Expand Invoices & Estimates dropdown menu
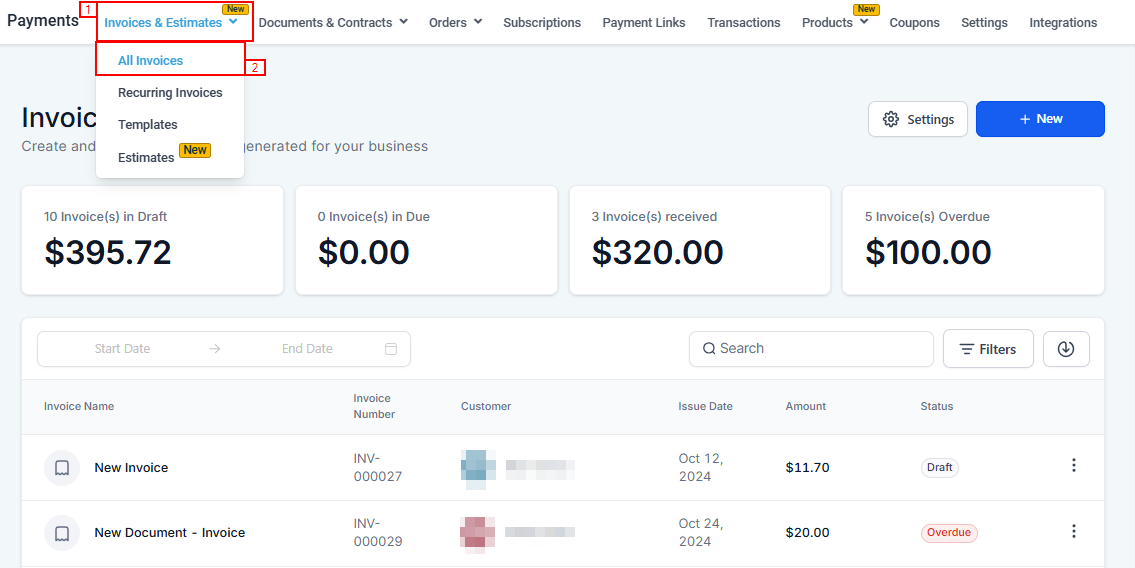 pyautogui.click(x=171, y=23)
